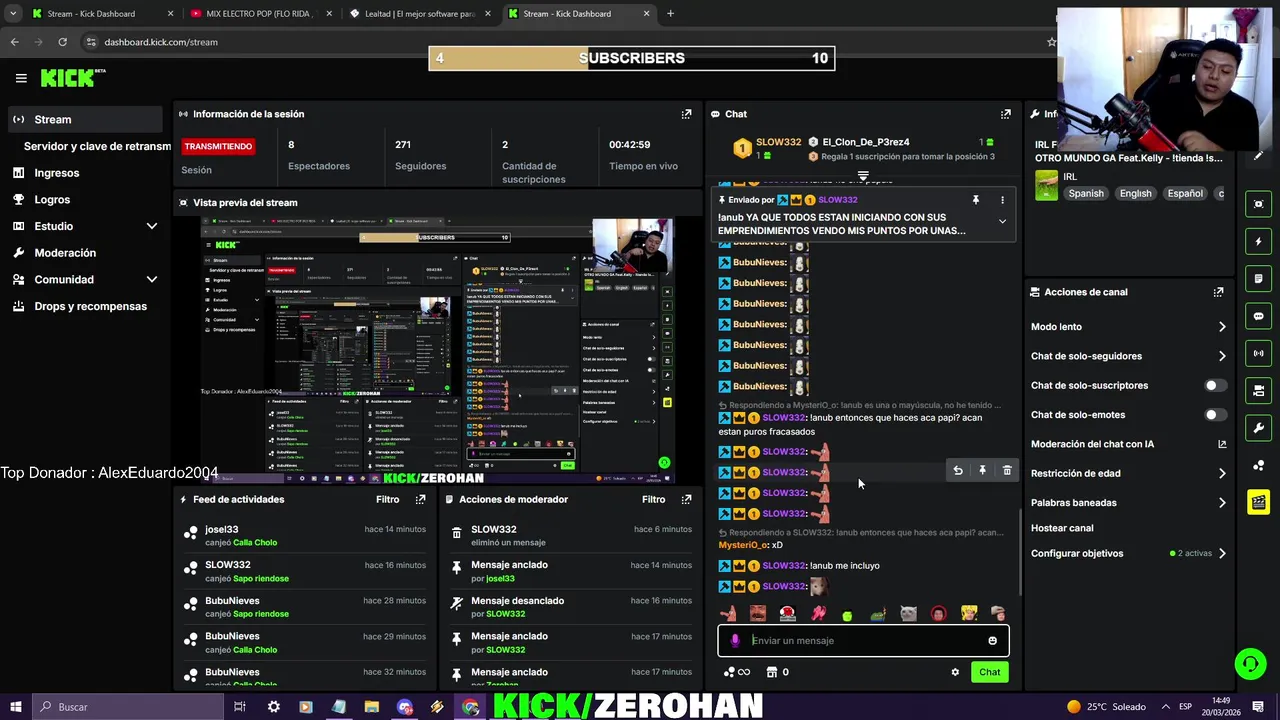Click Hostear canal
Viewport: 1280px width, 720px height.
[1062, 528]
